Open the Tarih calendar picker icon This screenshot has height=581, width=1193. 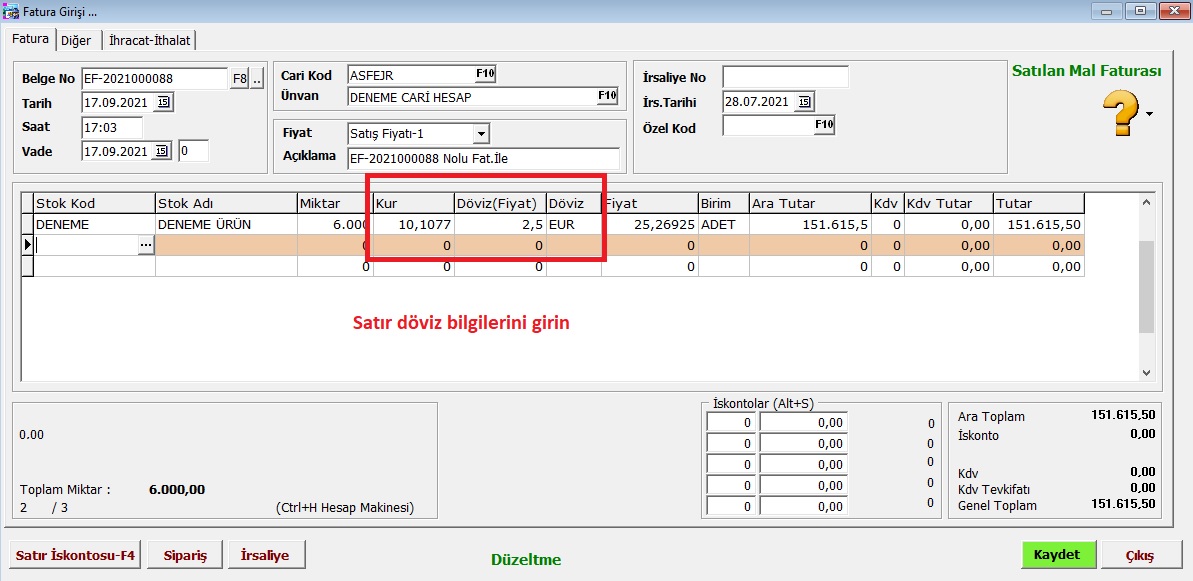164,103
